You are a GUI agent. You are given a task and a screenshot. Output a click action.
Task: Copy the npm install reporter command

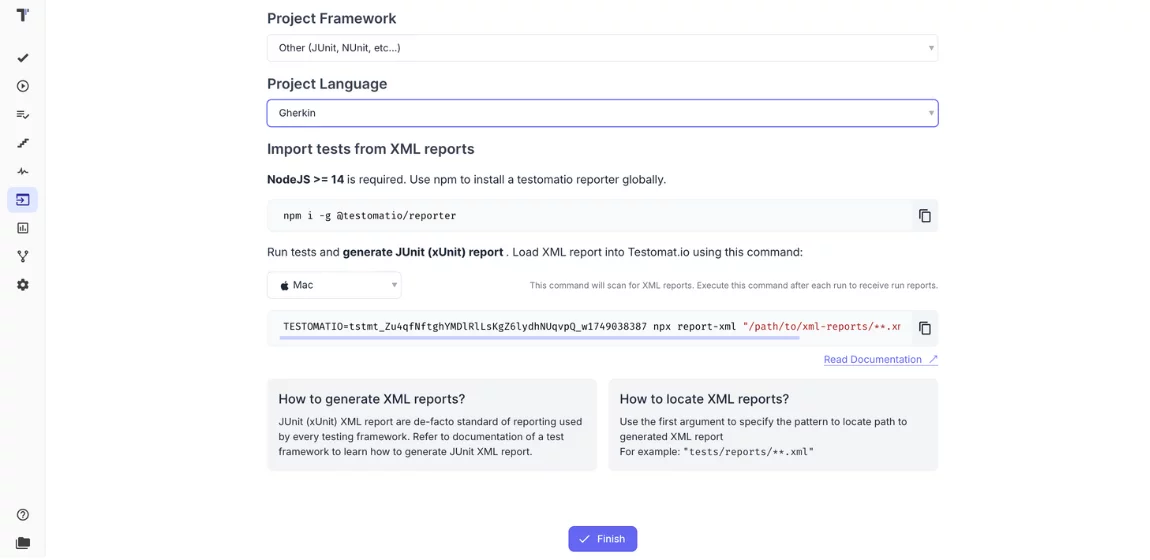point(924,216)
